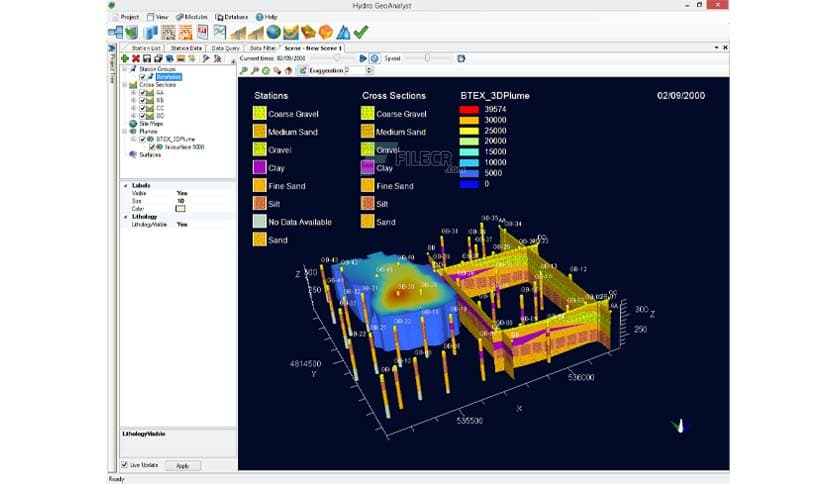
Task: Uncheck the CC cross section checkbox
Action: tap(142, 108)
